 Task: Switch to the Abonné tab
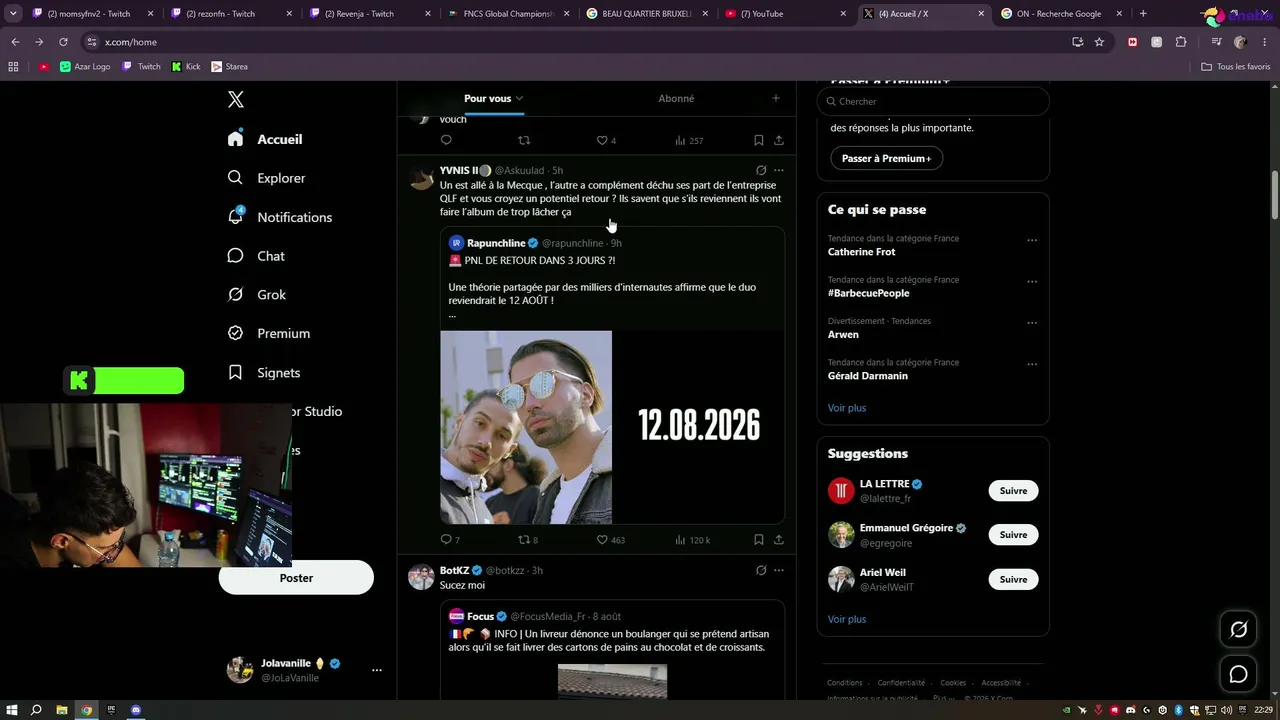coord(676,98)
